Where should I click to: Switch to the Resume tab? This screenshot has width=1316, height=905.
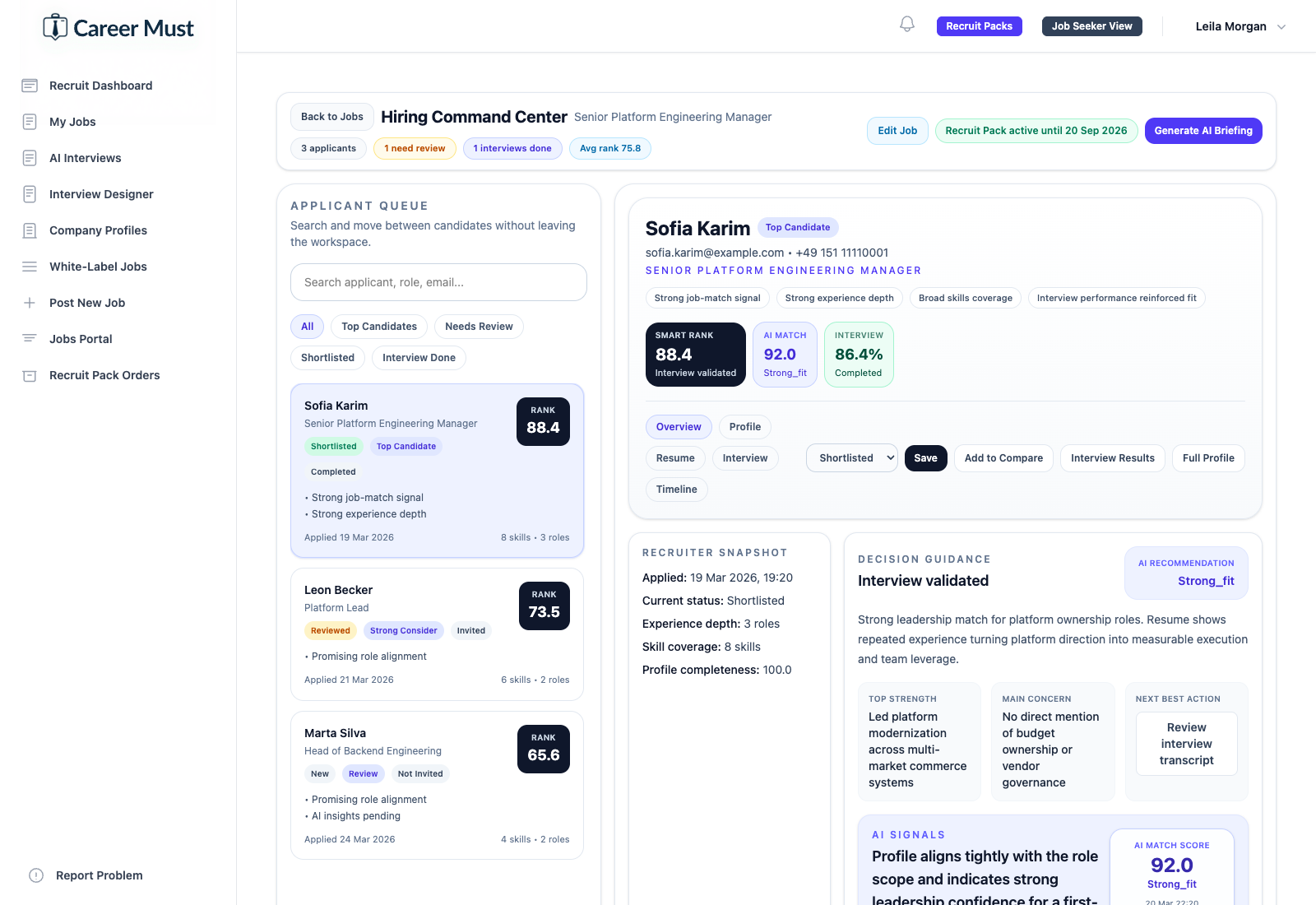tap(675, 458)
